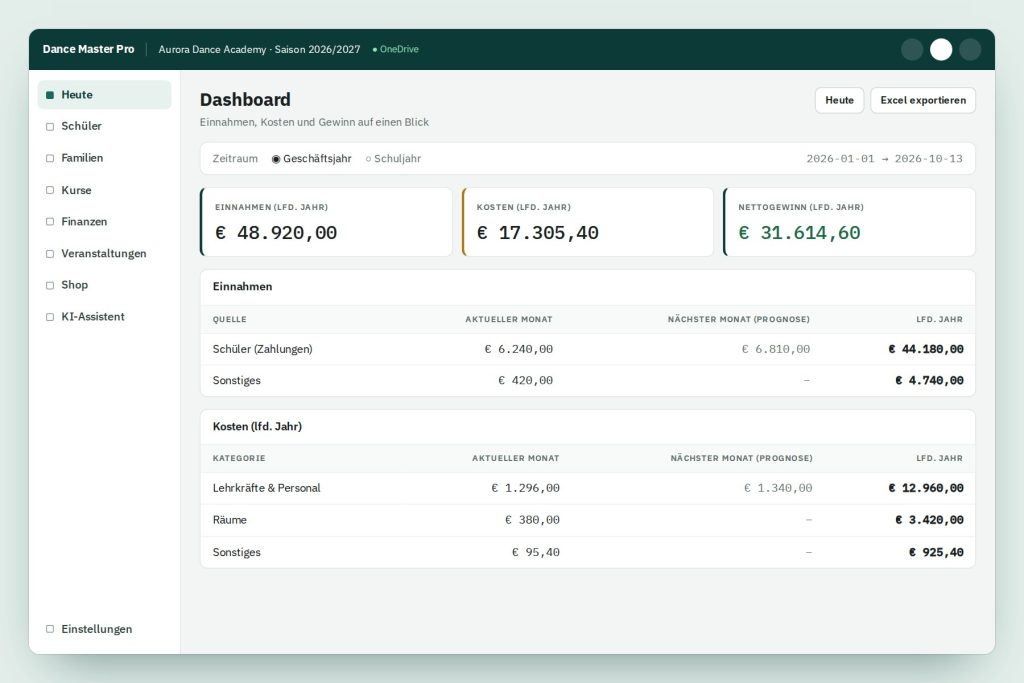Screen dimensions: 1024x683
Task: Click the Einnahmen total € 48.920,00
Action: (276, 232)
